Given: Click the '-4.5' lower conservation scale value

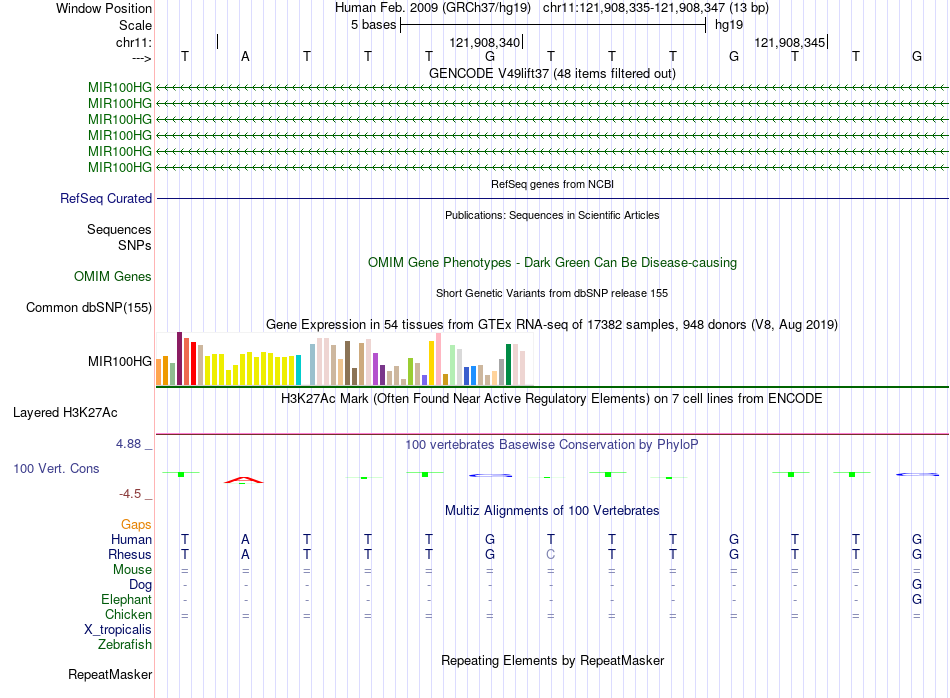Looking at the screenshot, I should point(130,494).
